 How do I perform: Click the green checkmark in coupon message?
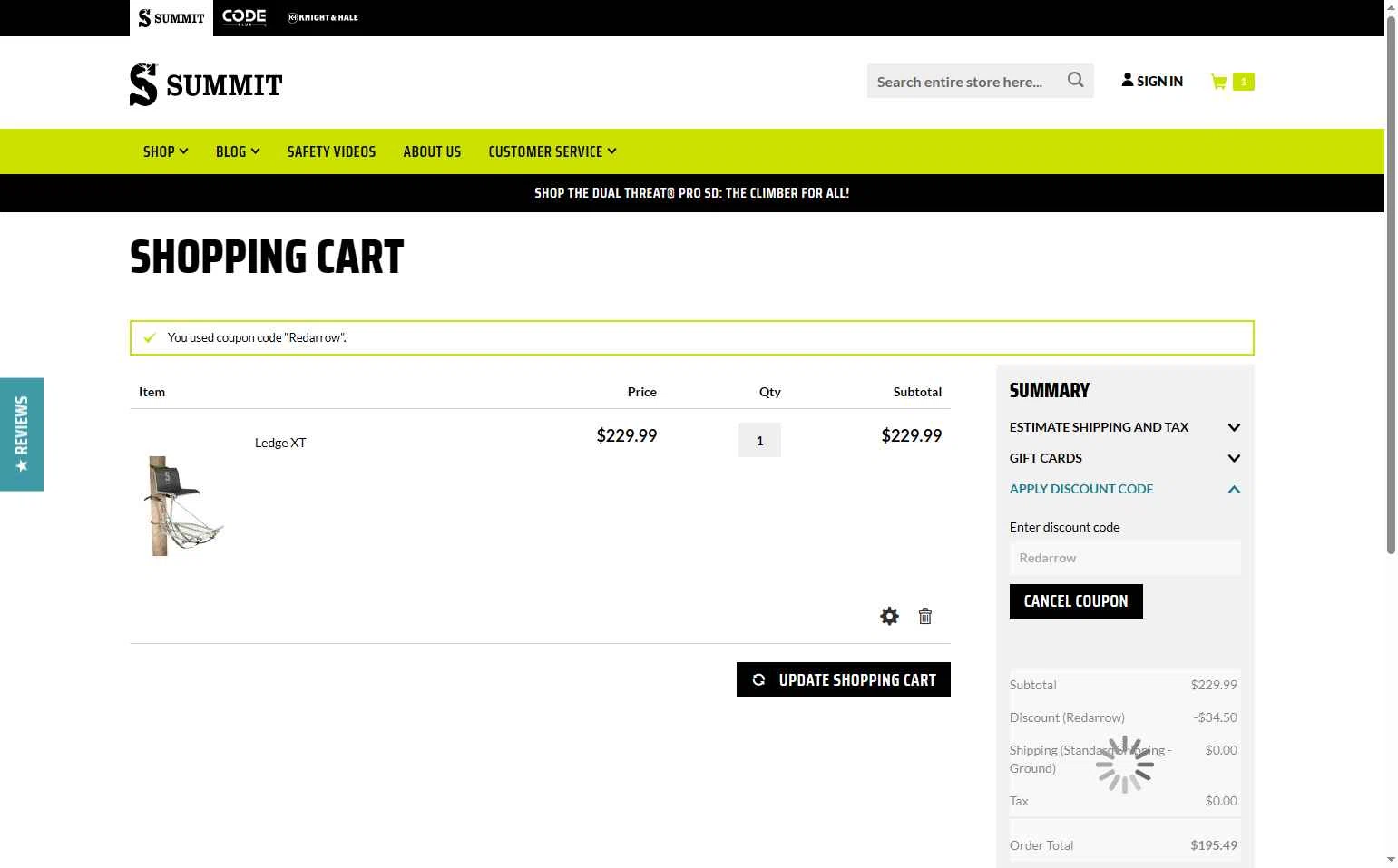tap(151, 337)
